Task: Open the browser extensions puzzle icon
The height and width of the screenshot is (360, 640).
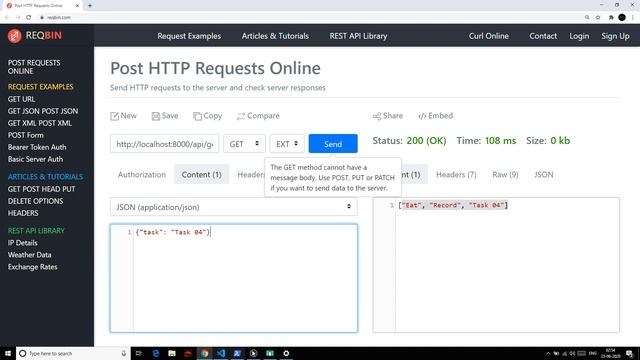Action: [x=611, y=17]
